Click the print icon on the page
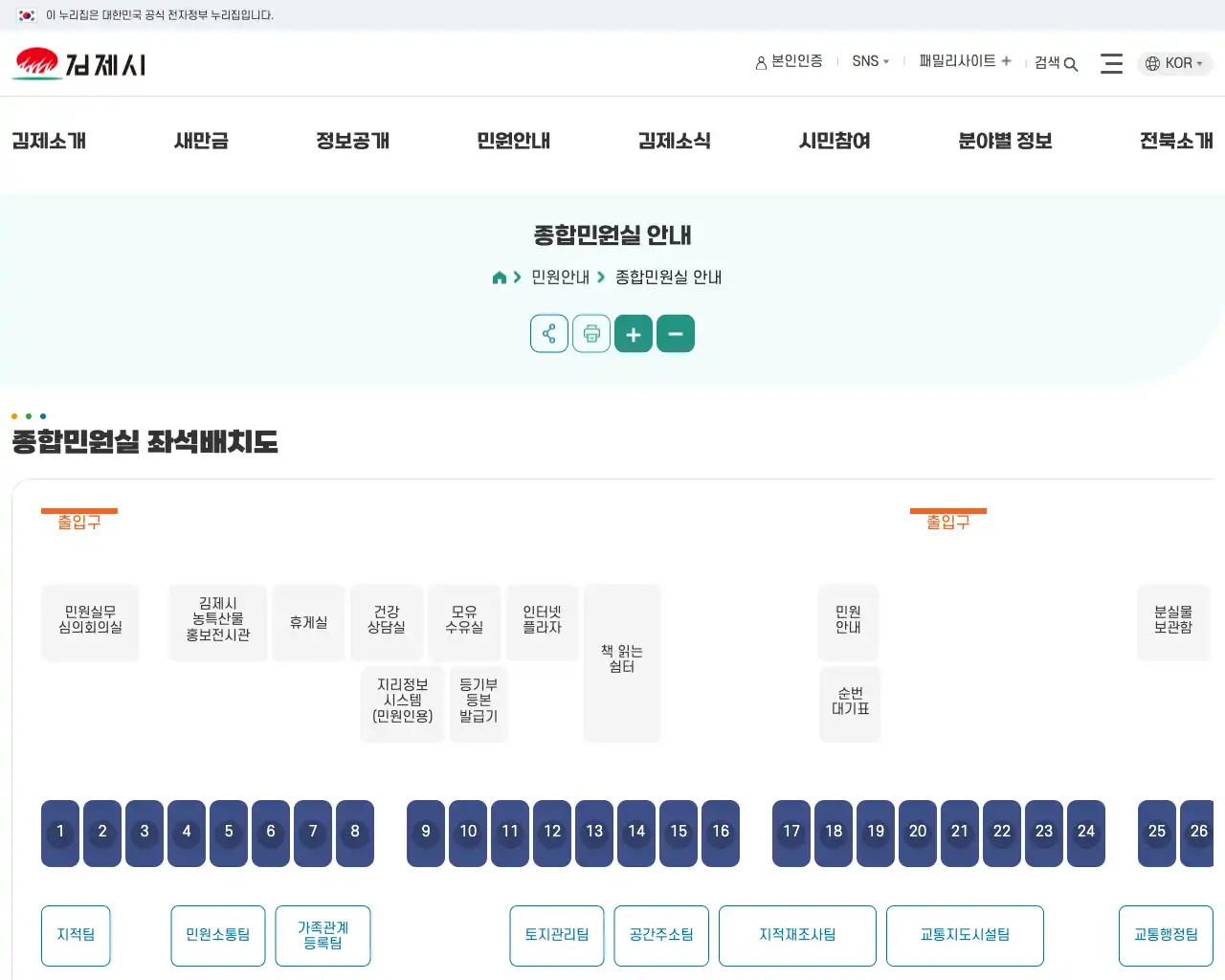1225x980 pixels. pos(591,333)
